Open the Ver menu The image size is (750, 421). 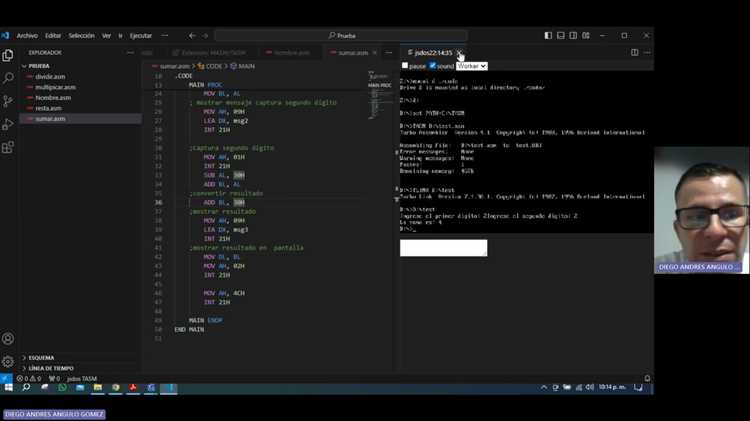[x=106, y=35]
